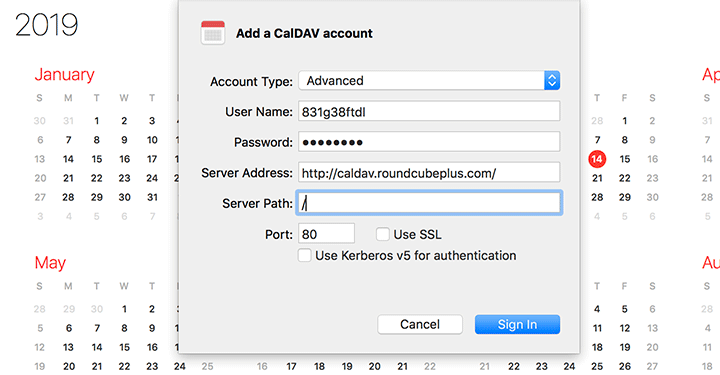Click May 20 in the calendar
Viewport: 720px width, 375px height.
coord(69,366)
